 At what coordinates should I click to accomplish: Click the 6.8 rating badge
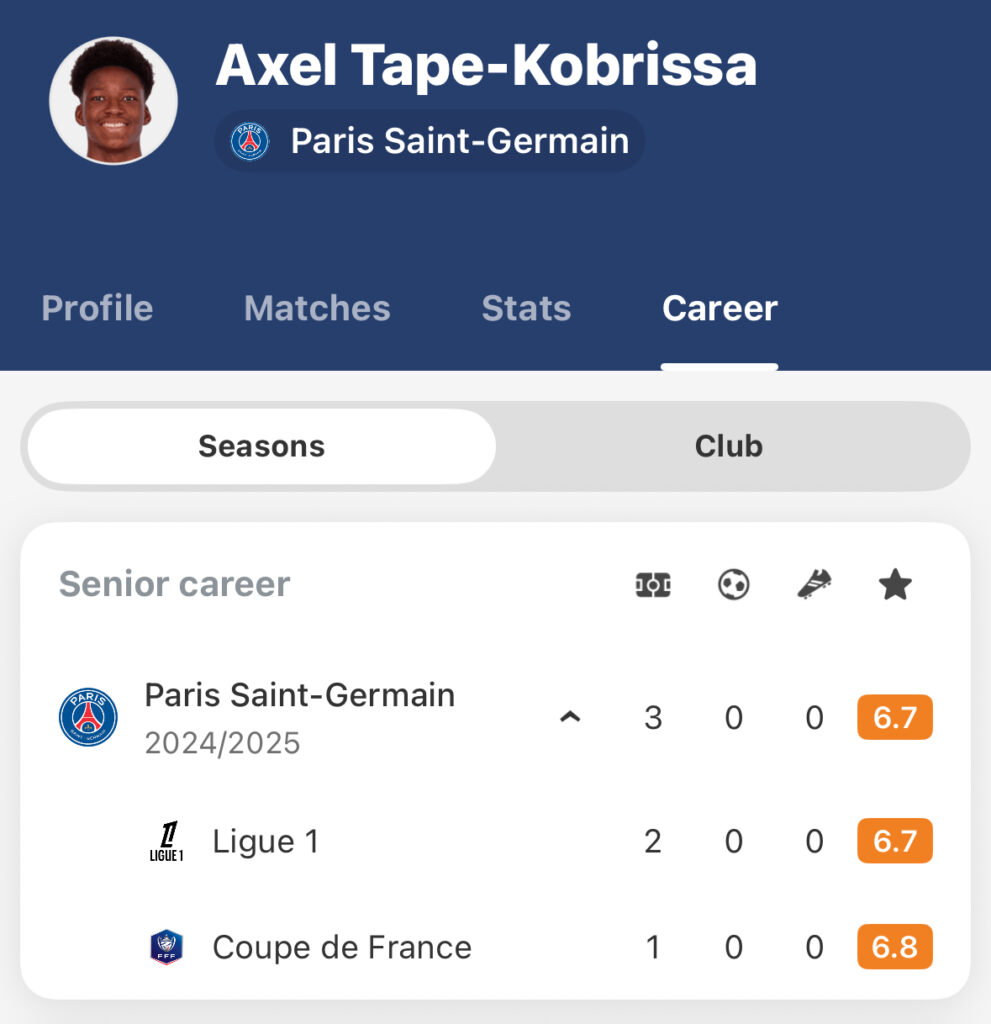[x=894, y=947]
